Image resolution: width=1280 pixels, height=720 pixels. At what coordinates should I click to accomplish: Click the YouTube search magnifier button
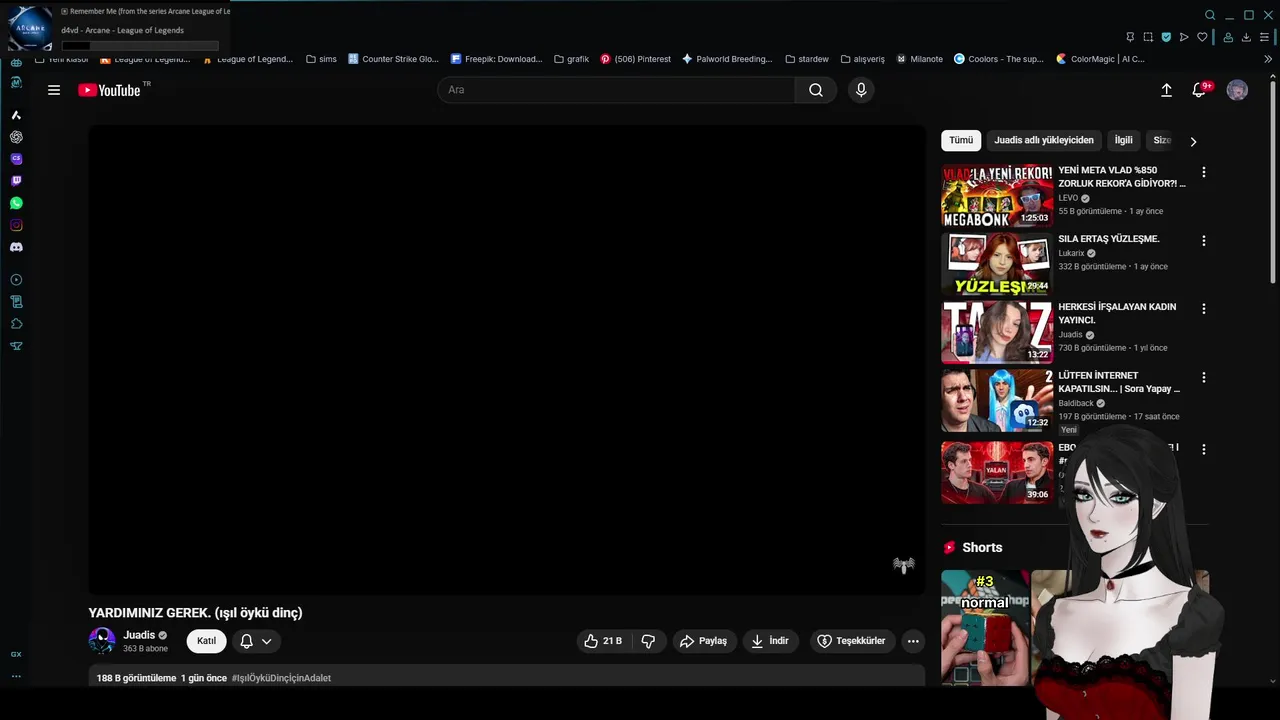[x=816, y=90]
